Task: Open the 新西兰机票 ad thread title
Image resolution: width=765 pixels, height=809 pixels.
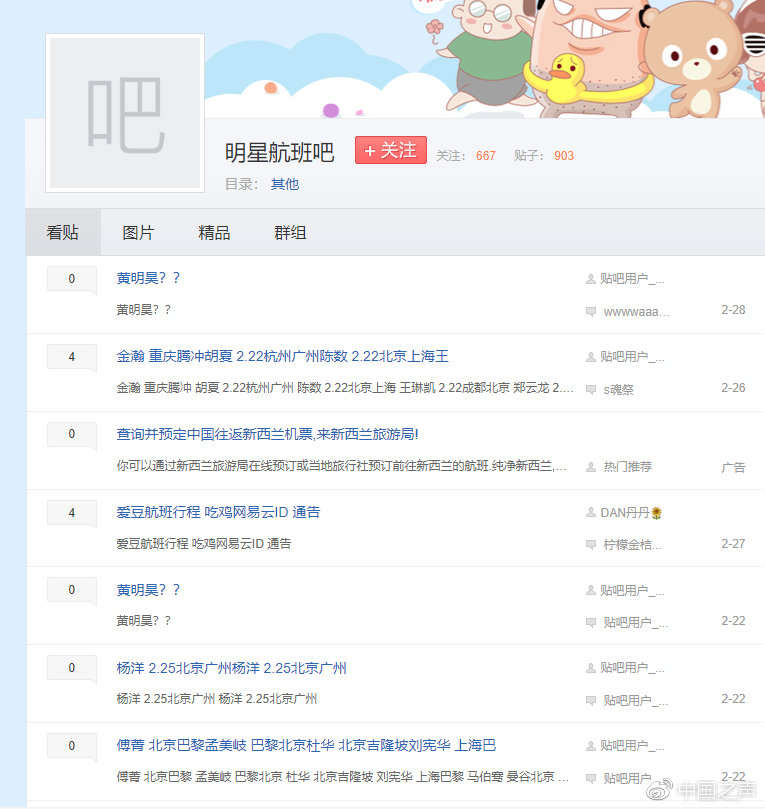Action: point(267,434)
